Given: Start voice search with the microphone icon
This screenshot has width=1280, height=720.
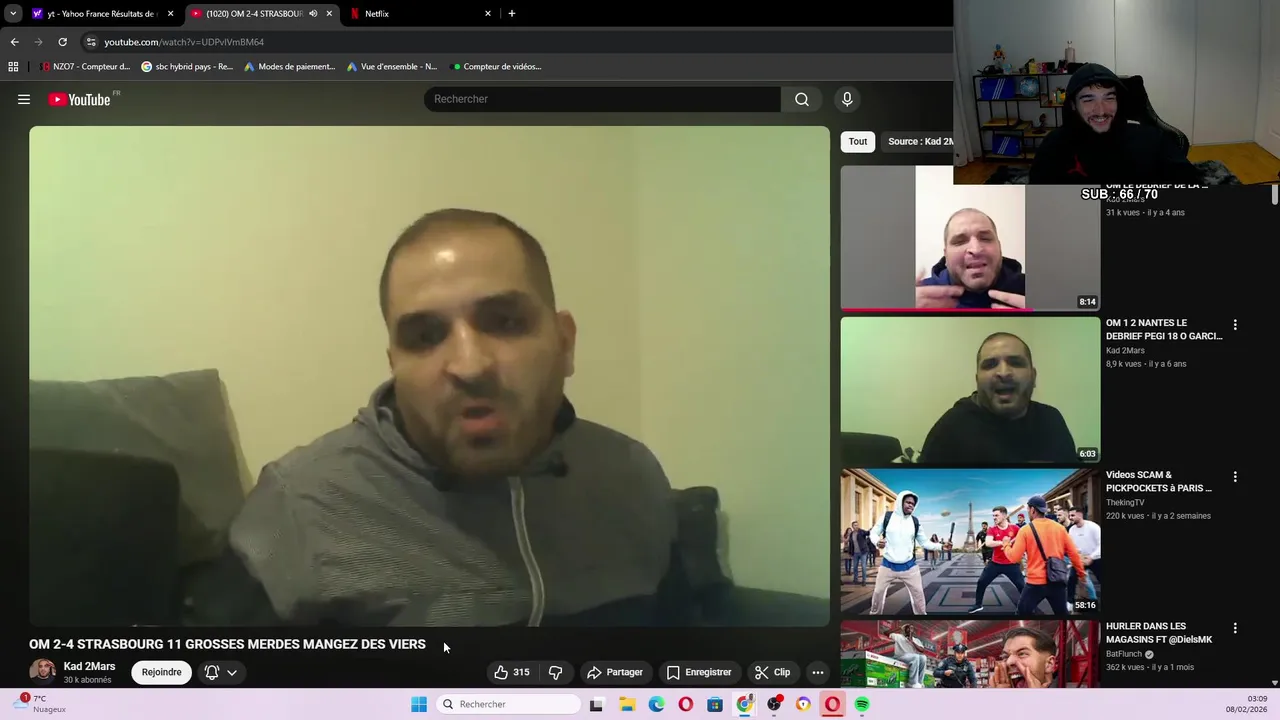Looking at the screenshot, I should click(847, 99).
